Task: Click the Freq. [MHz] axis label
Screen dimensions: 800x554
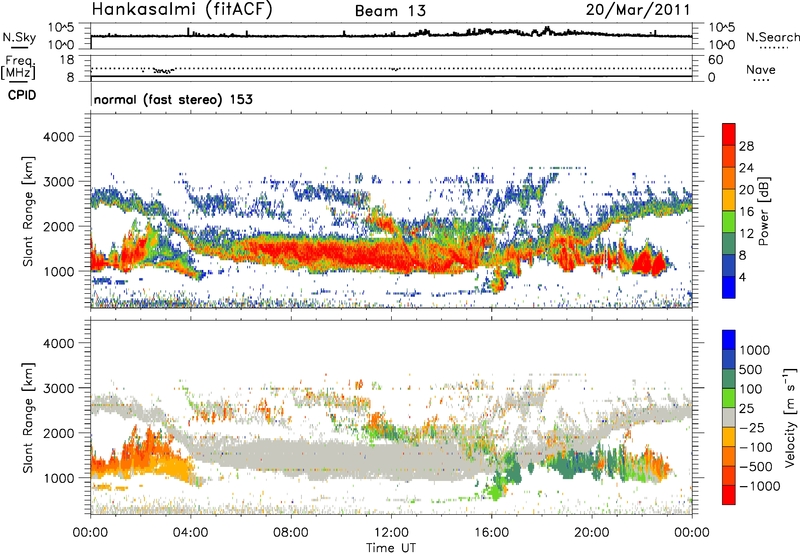Action: tap(19, 68)
